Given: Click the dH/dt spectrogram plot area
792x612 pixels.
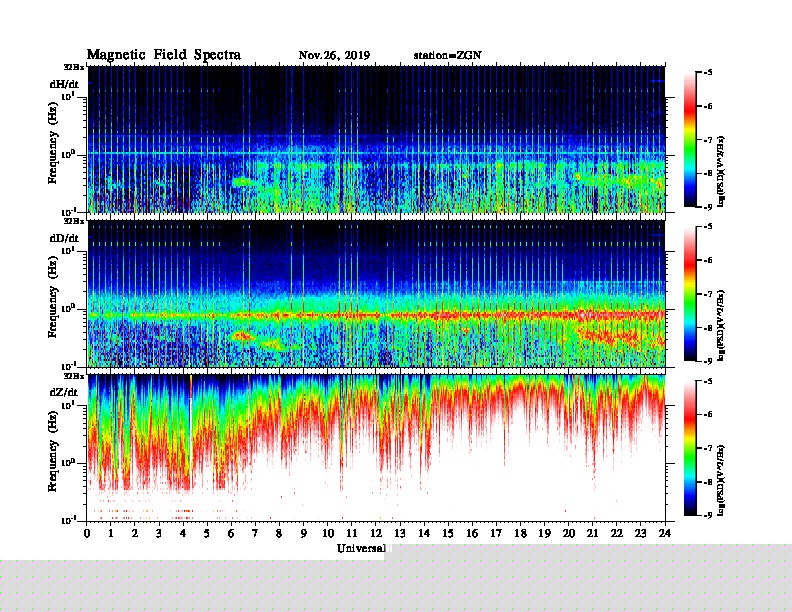Looking at the screenshot, I should coord(376,139).
